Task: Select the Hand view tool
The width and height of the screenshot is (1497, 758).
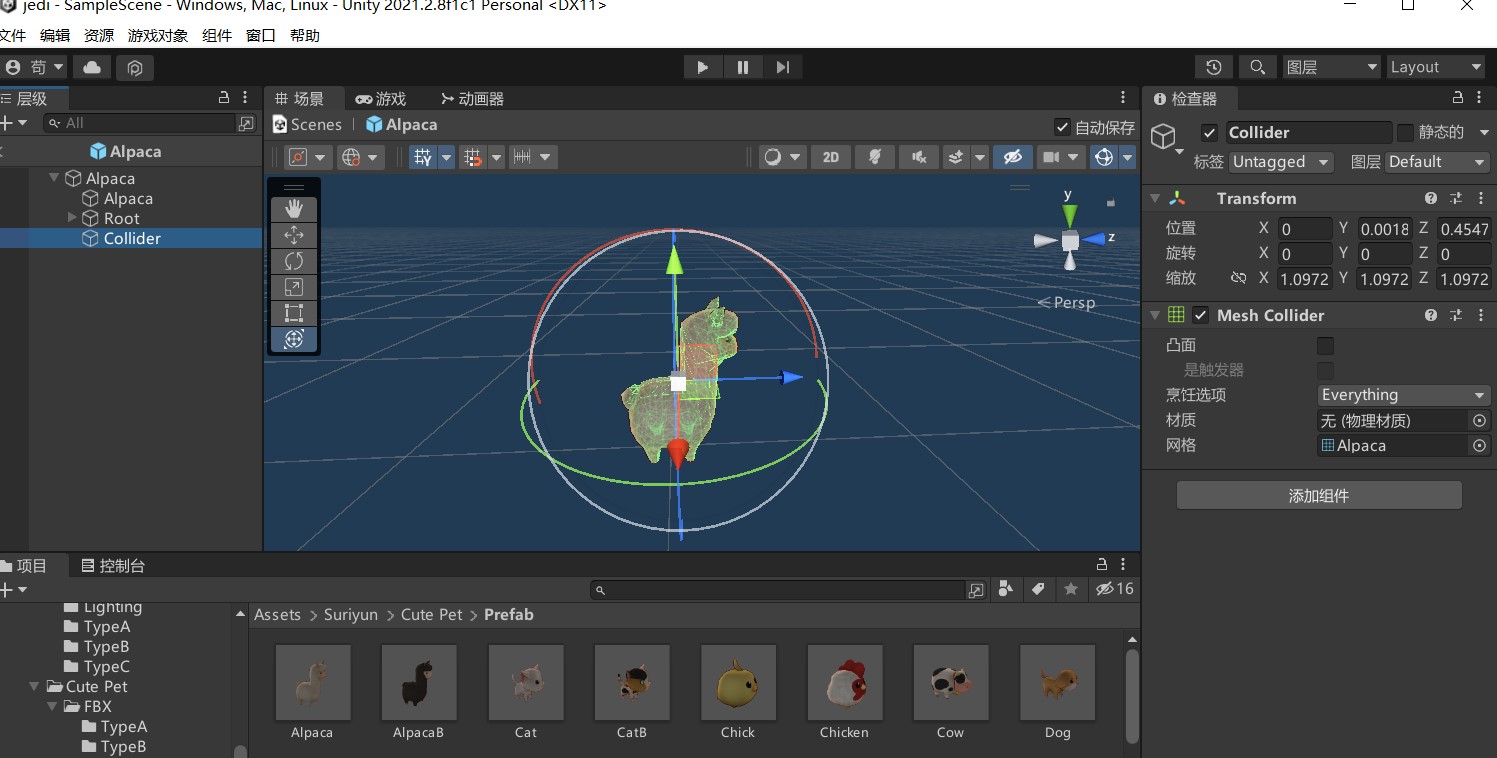Action: [x=293, y=208]
